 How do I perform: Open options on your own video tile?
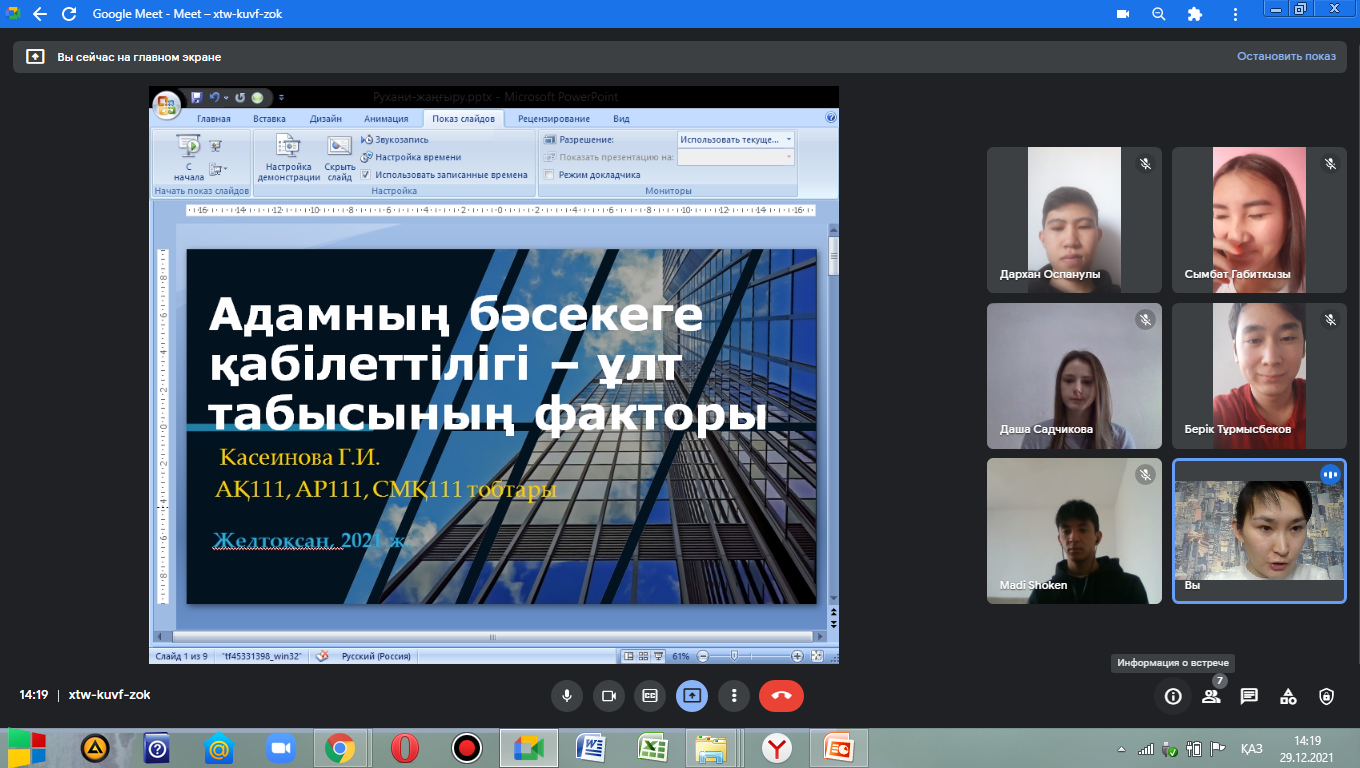pos(1330,475)
